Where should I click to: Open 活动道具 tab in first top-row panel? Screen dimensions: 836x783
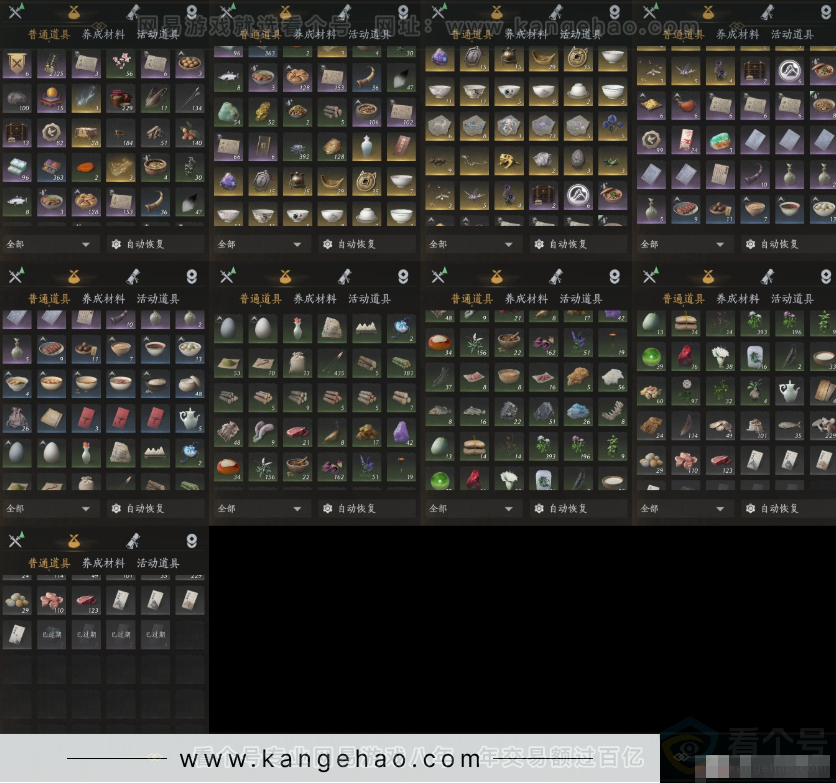point(158,34)
